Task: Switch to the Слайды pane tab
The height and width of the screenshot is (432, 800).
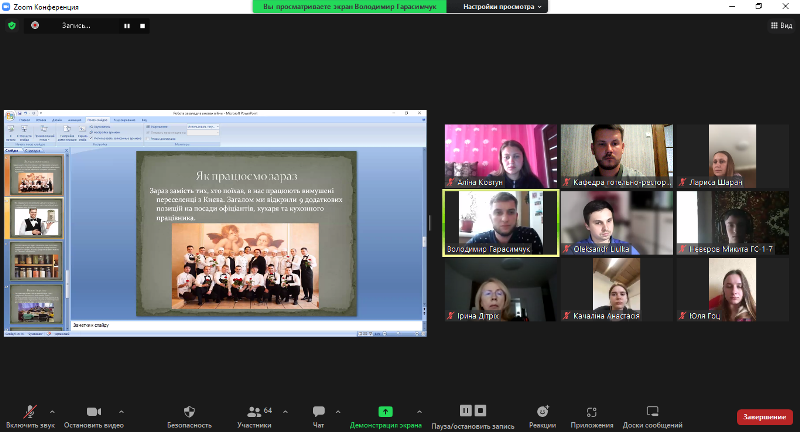Action: [12, 150]
